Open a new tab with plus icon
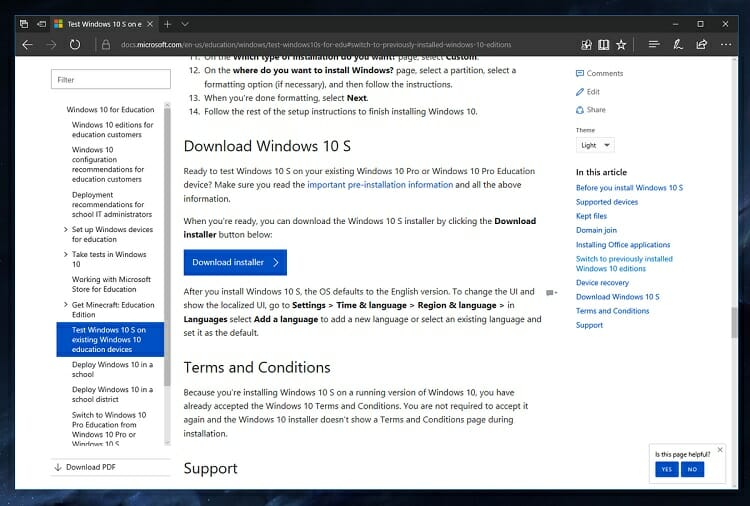Screen dimensions: 750x506 [167, 24]
